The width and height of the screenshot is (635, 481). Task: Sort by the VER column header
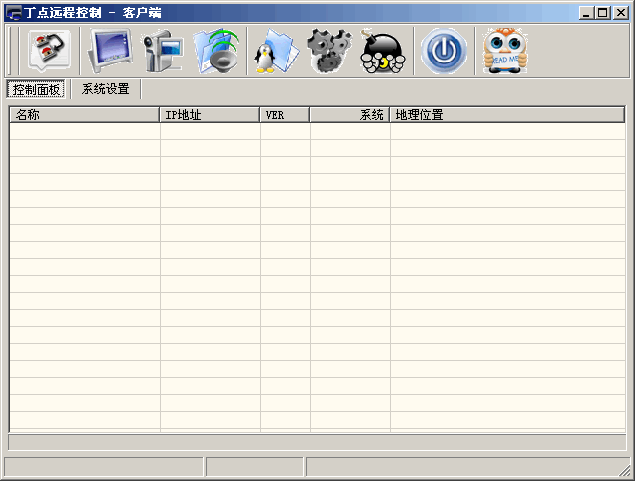tap(285, 115)
